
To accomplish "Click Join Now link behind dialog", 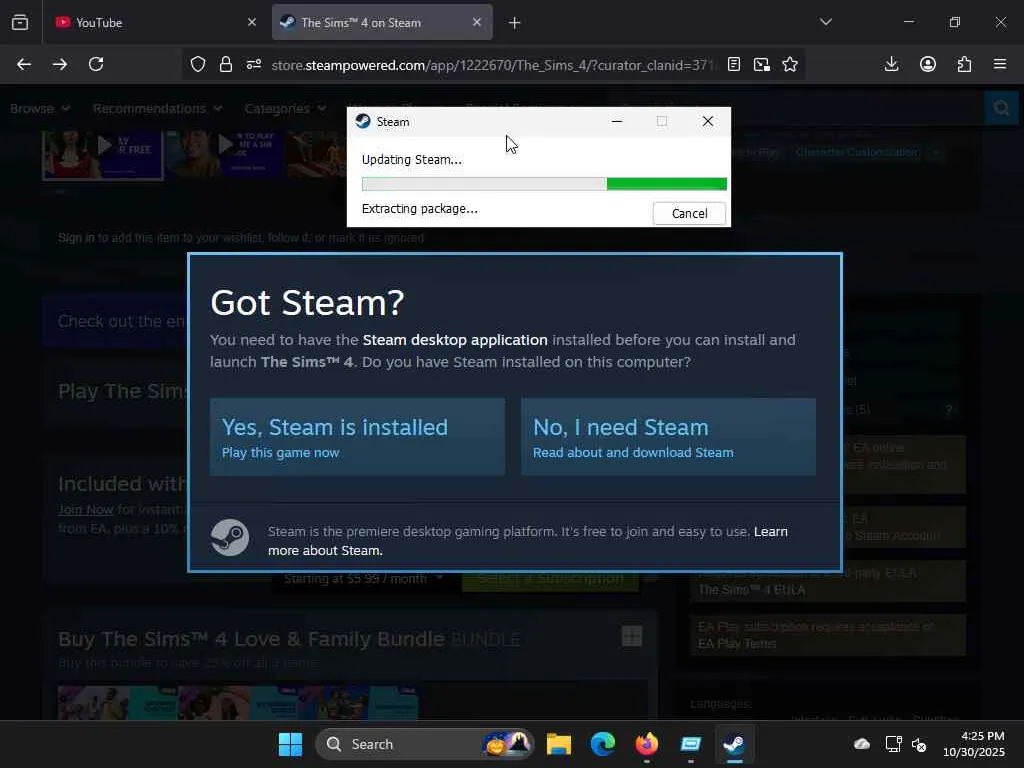I will (86, 509).
